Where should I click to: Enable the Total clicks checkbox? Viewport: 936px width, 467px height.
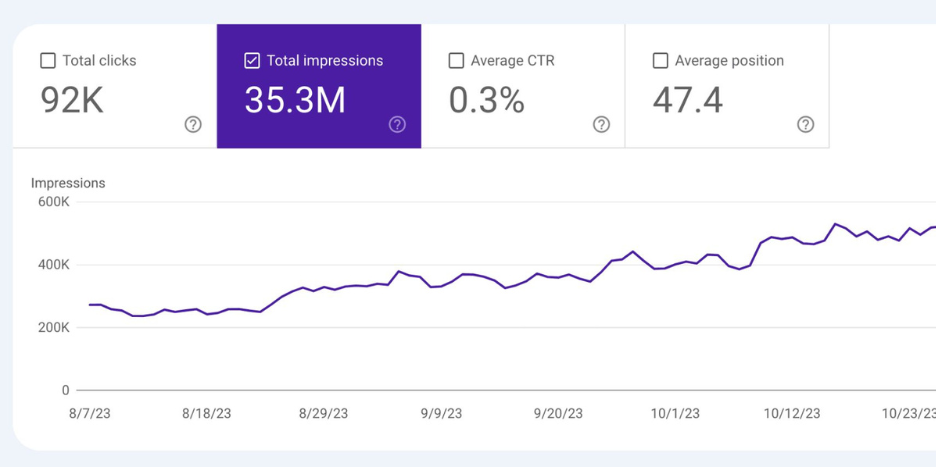[x=48, y=61]
